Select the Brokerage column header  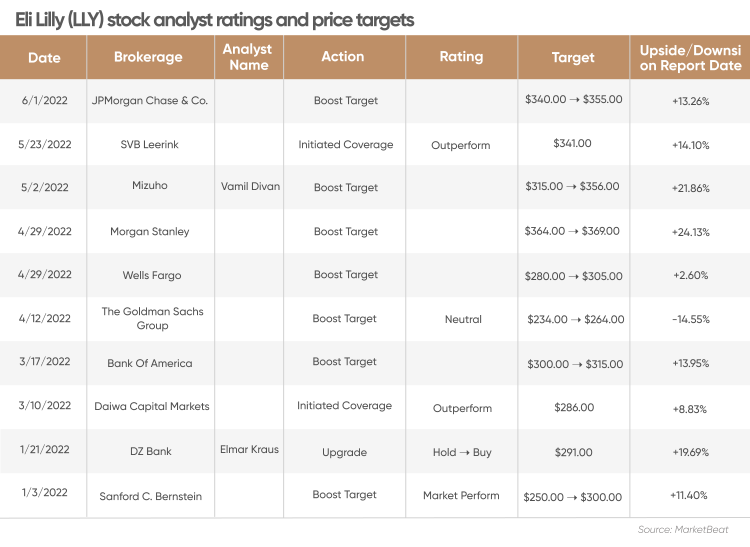tap(148, 57)
